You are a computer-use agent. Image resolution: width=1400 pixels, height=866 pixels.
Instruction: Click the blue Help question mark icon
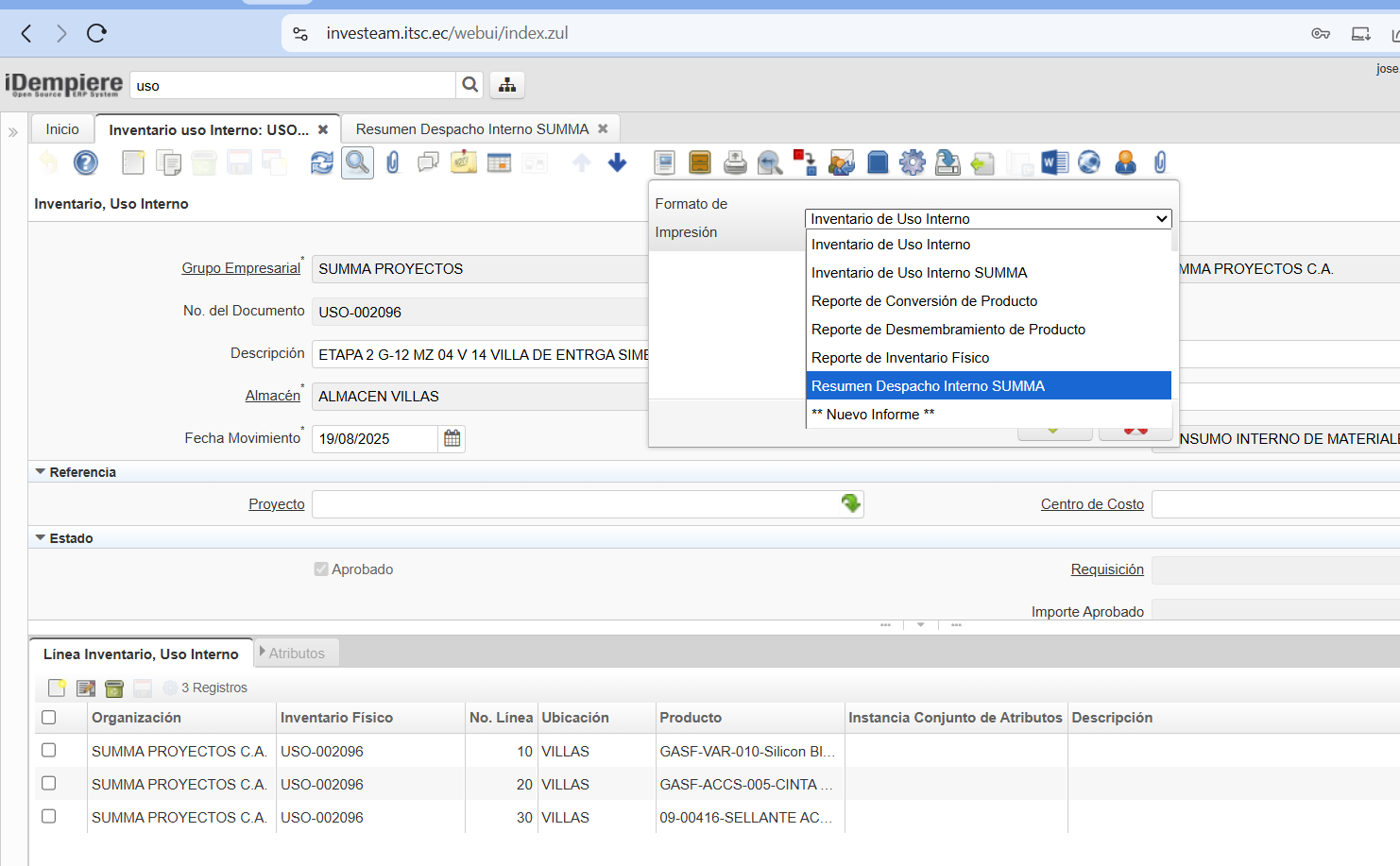(86, 163)
